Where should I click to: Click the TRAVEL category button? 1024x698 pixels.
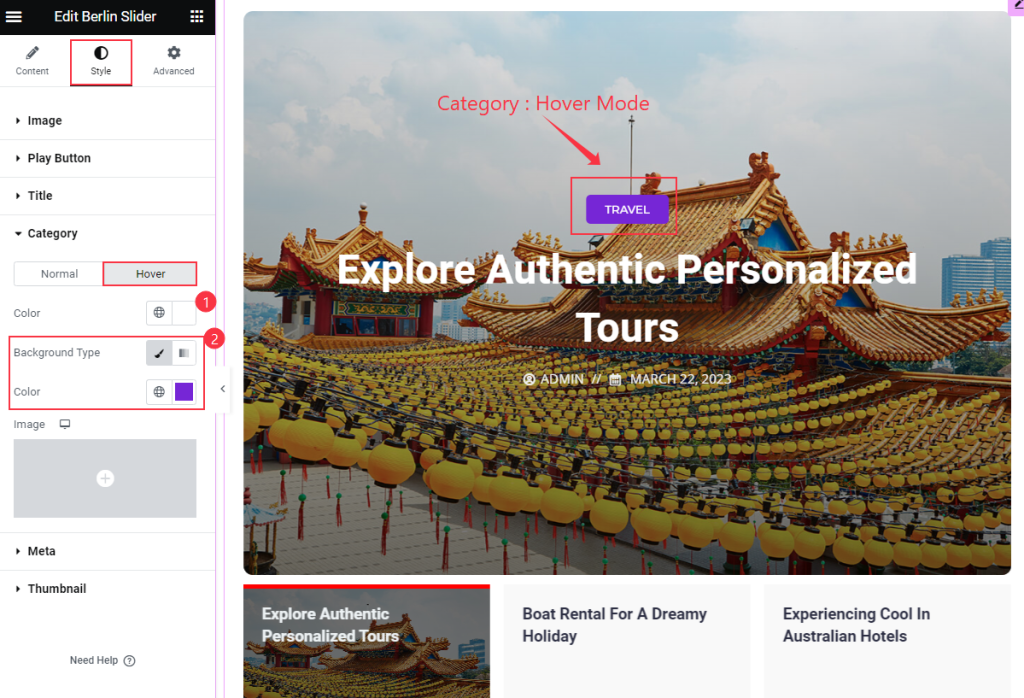pyautogui.click(x=627, y=210)
